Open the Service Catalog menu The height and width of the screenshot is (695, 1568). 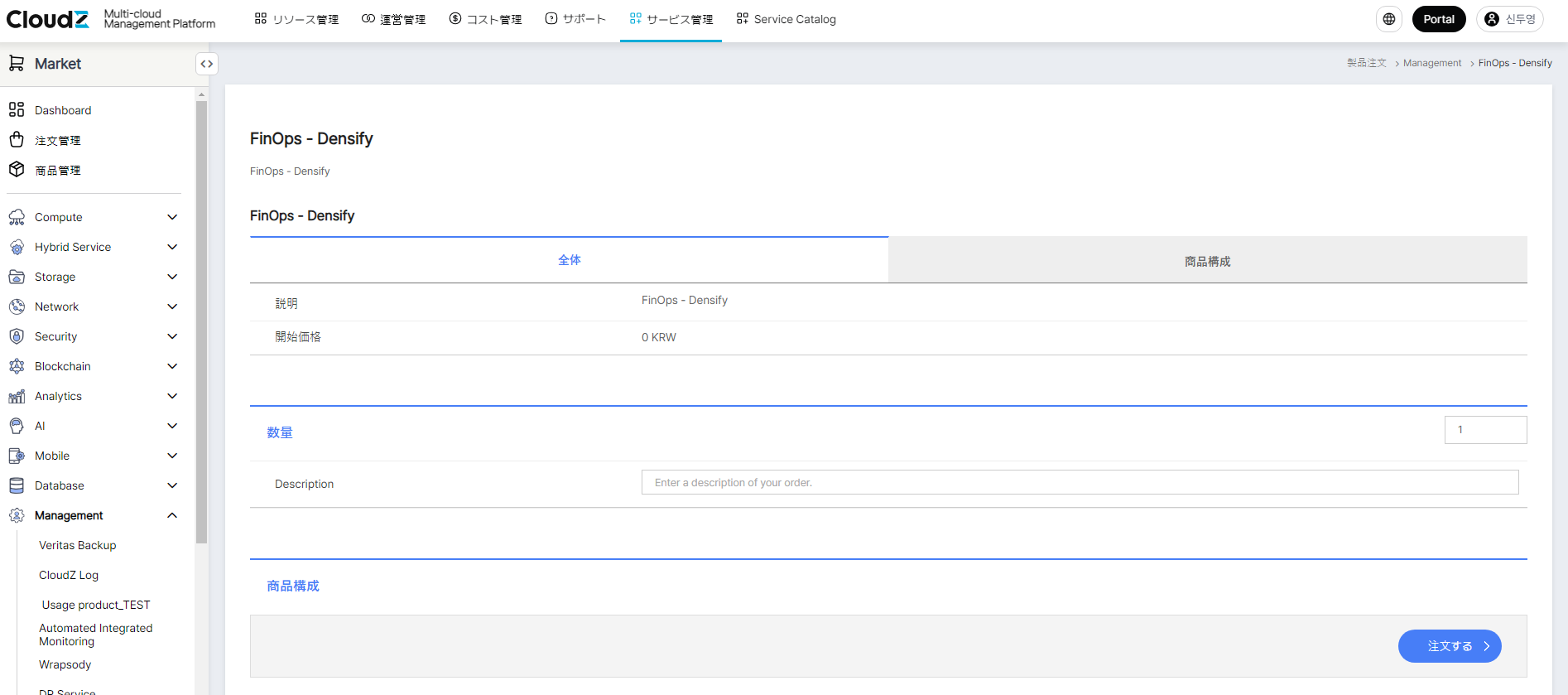(x=786, y=19)
